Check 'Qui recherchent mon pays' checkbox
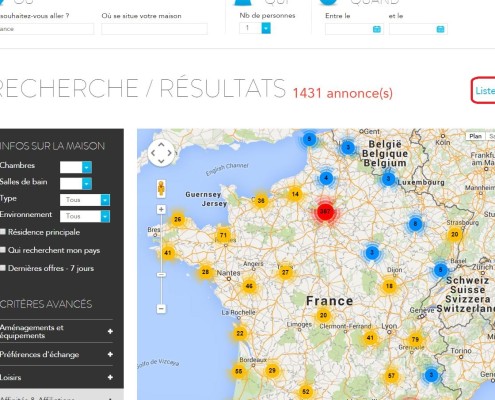 click(3, 250)
